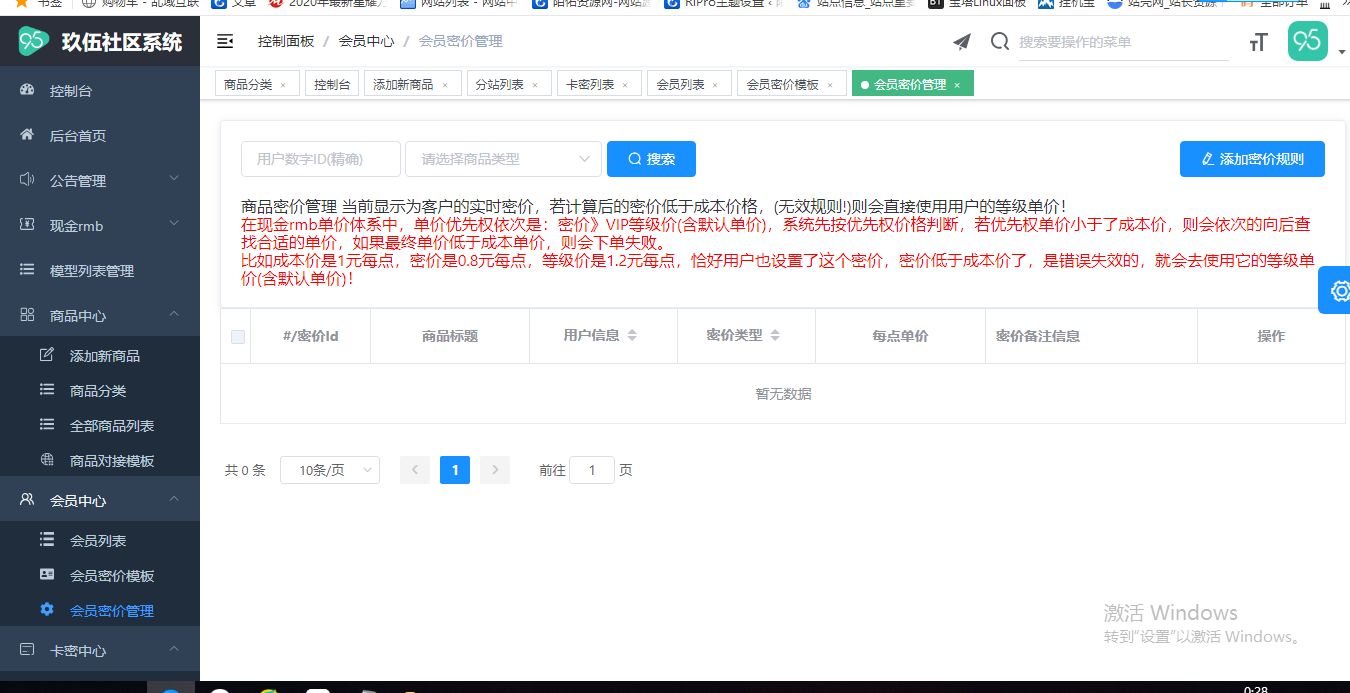Click the paper plane icon in header
This screenshot has height=693, width=1350.
point(962,41)
